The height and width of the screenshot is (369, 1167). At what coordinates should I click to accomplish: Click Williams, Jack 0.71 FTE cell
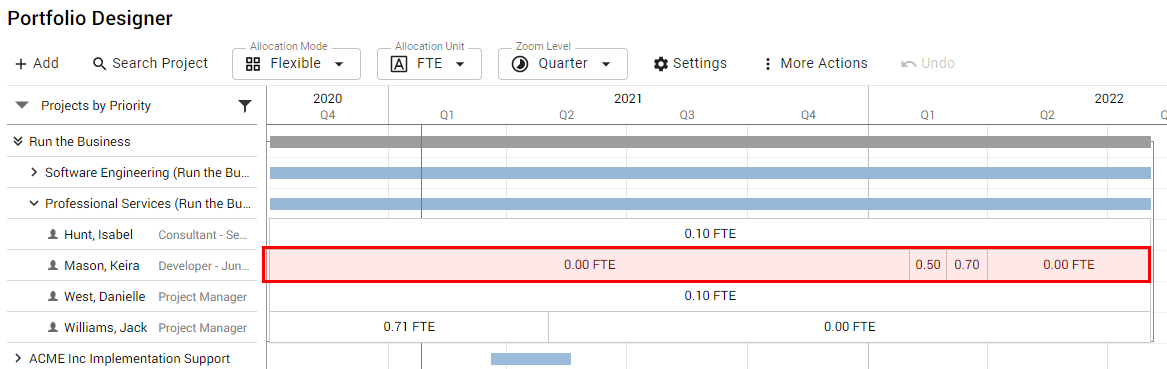[x=409, y=327]
